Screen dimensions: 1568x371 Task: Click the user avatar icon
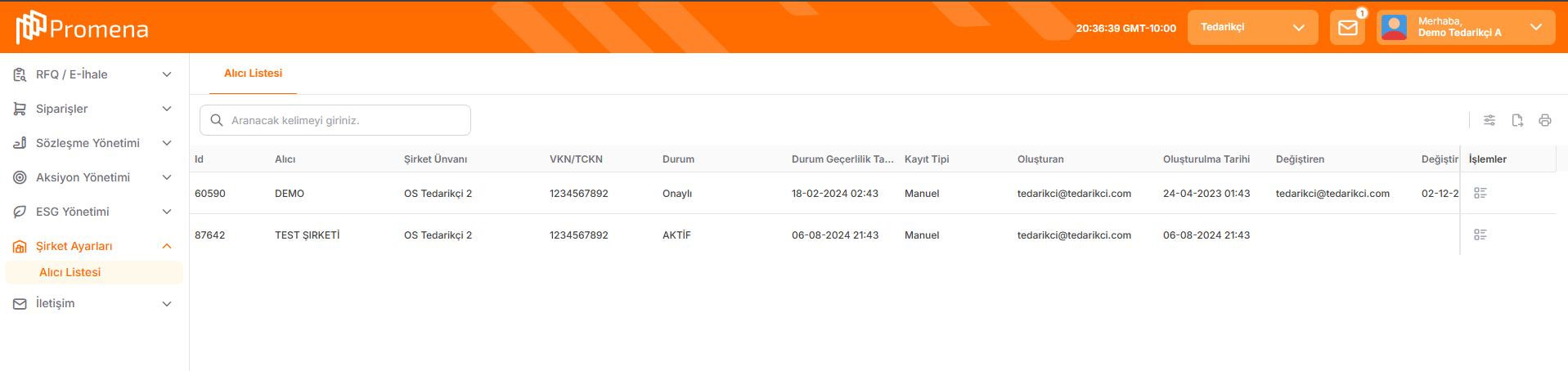1394,28
